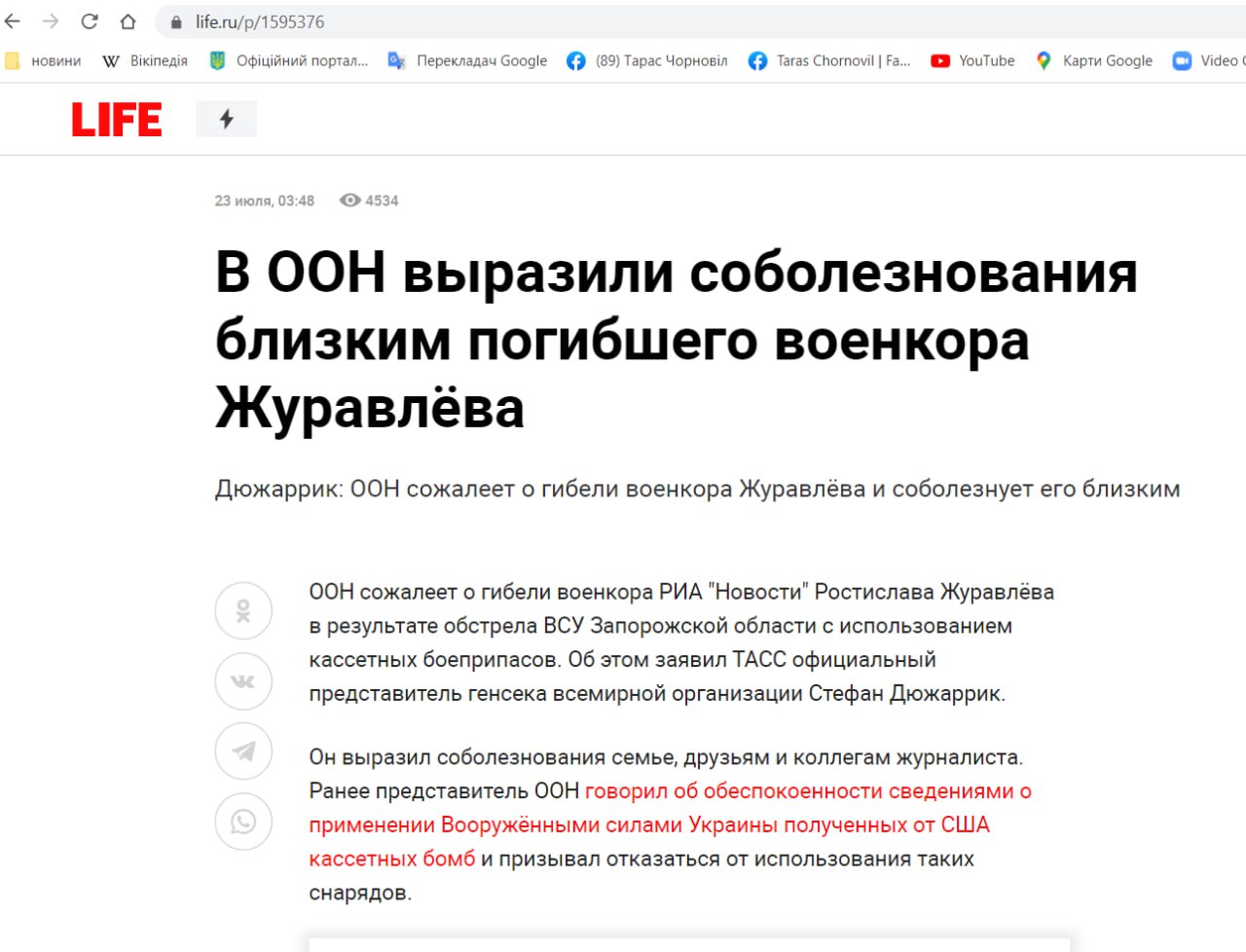1246x952 pixels.
Task: Click paragraph starting ООН сожалеет о гибели военкора РИА
Action: tap(681, 642)
